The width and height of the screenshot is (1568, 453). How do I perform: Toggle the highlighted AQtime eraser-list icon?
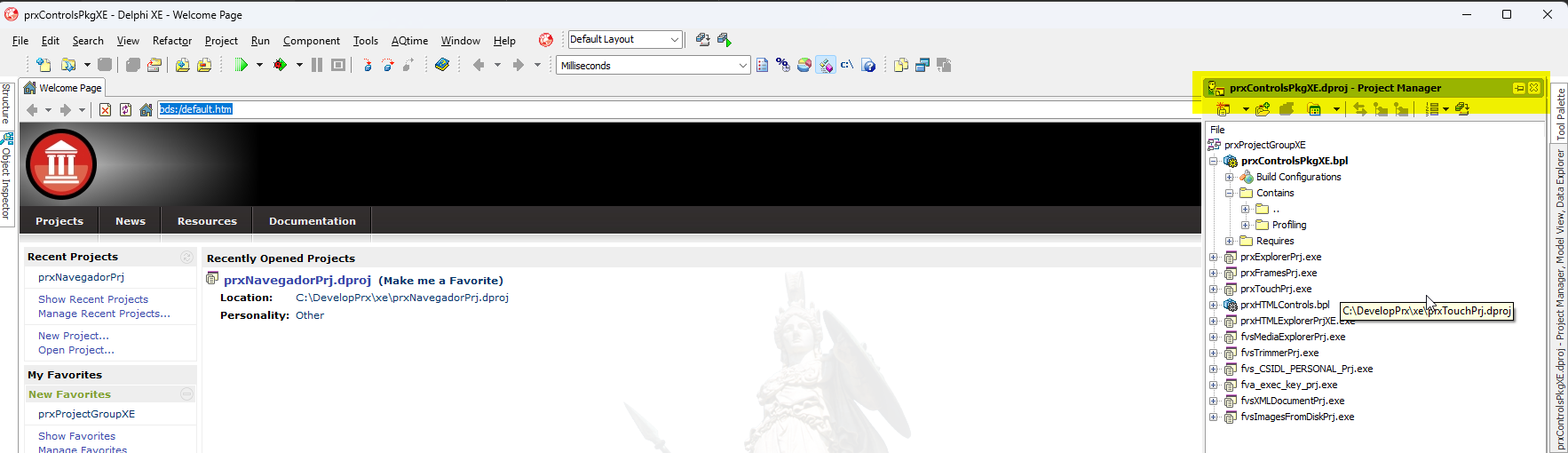click(826, 65)
